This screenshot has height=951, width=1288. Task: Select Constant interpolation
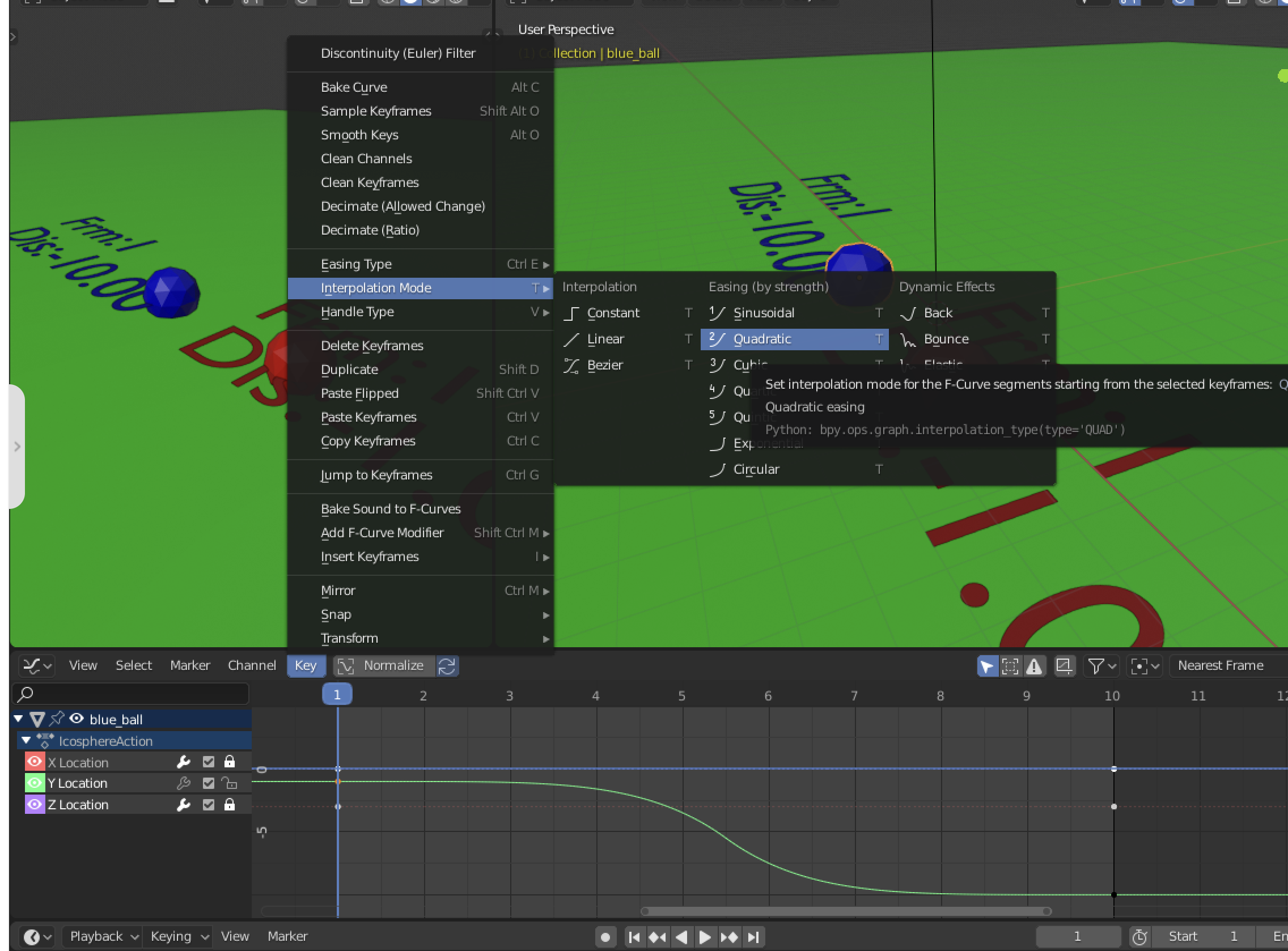tap(628, 313)
